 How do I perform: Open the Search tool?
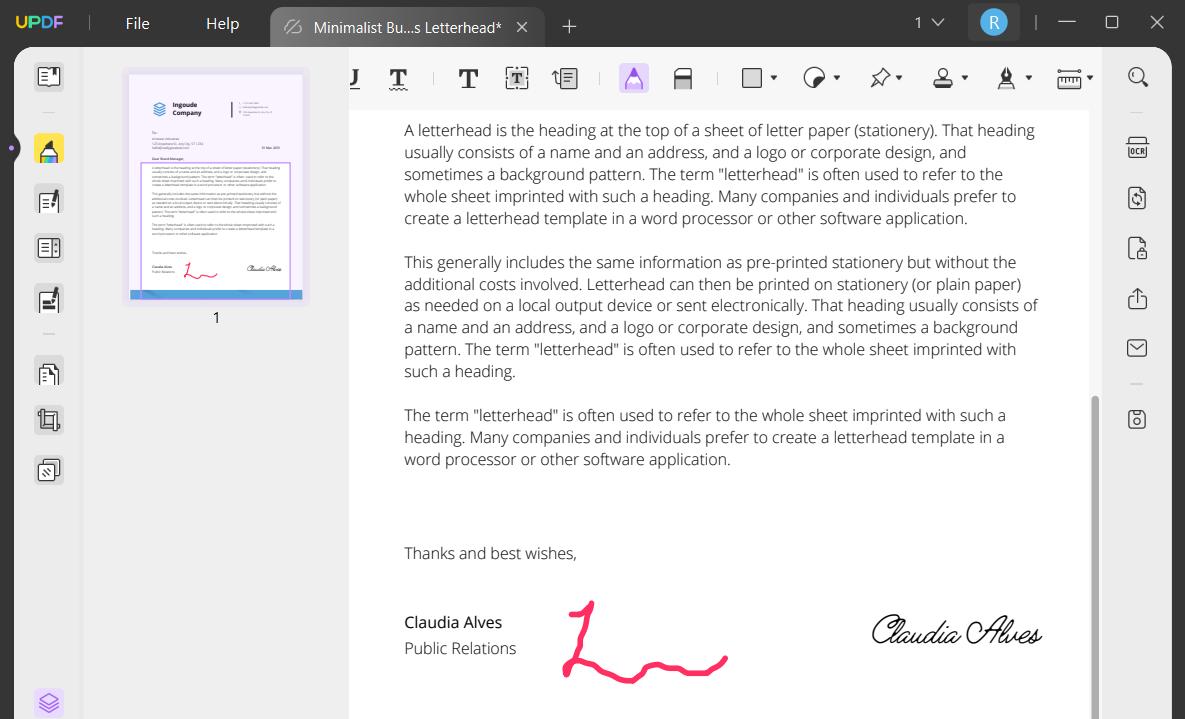1138,77
